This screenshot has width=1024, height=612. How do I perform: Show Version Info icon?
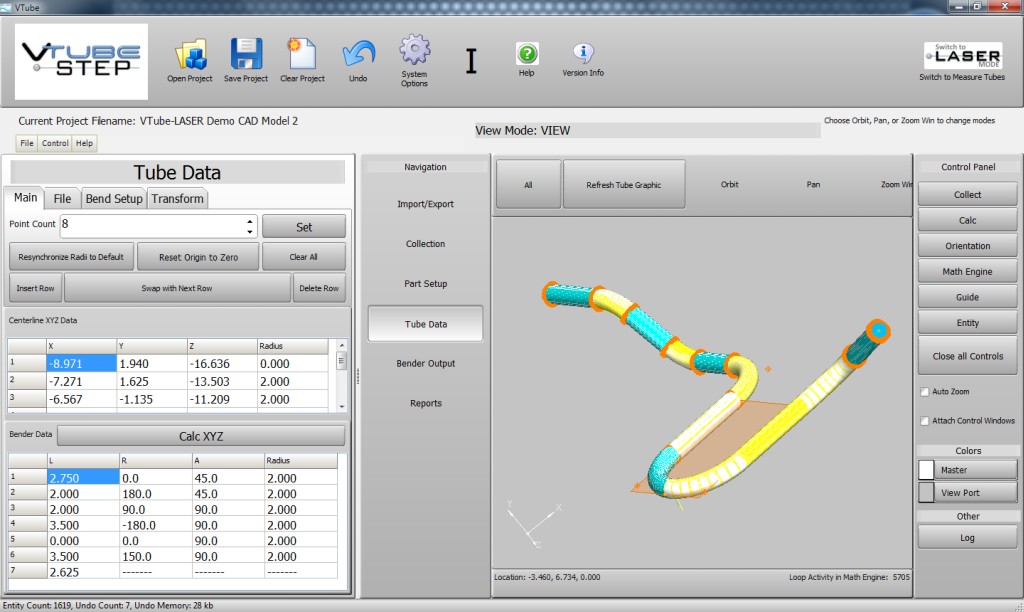[583, 54]
